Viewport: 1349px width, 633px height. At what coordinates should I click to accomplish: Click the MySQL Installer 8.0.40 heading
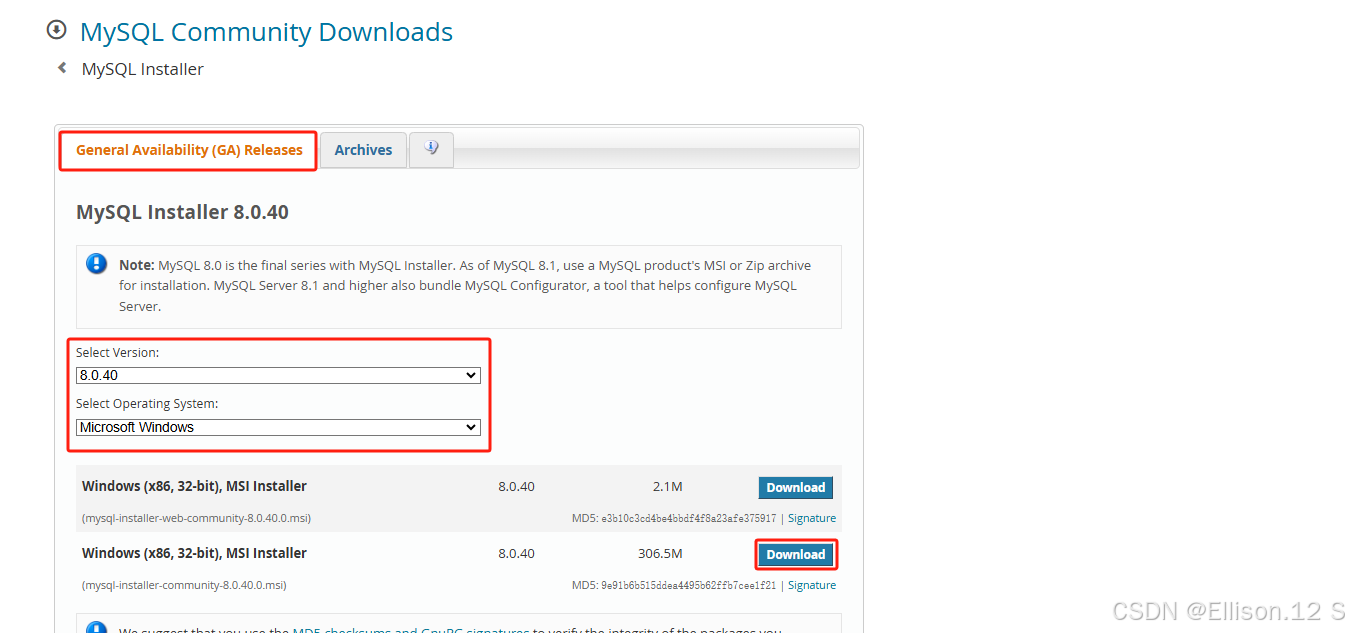pos(183,212)
